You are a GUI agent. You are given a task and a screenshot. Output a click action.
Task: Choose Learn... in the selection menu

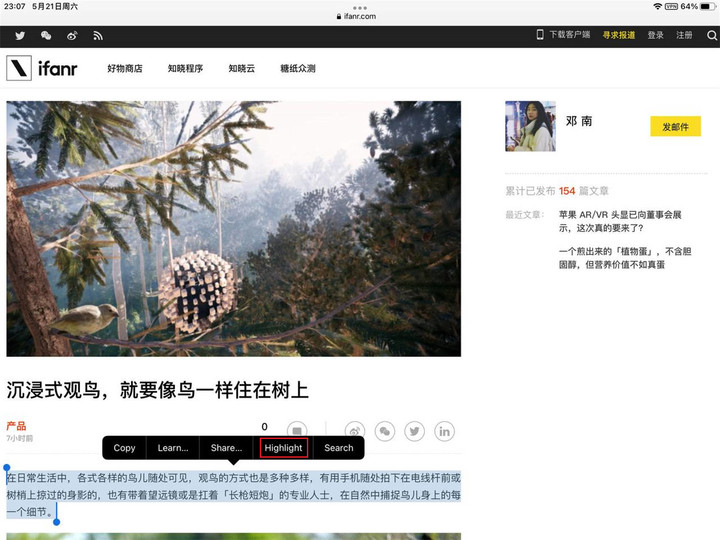tap(173, 448)
